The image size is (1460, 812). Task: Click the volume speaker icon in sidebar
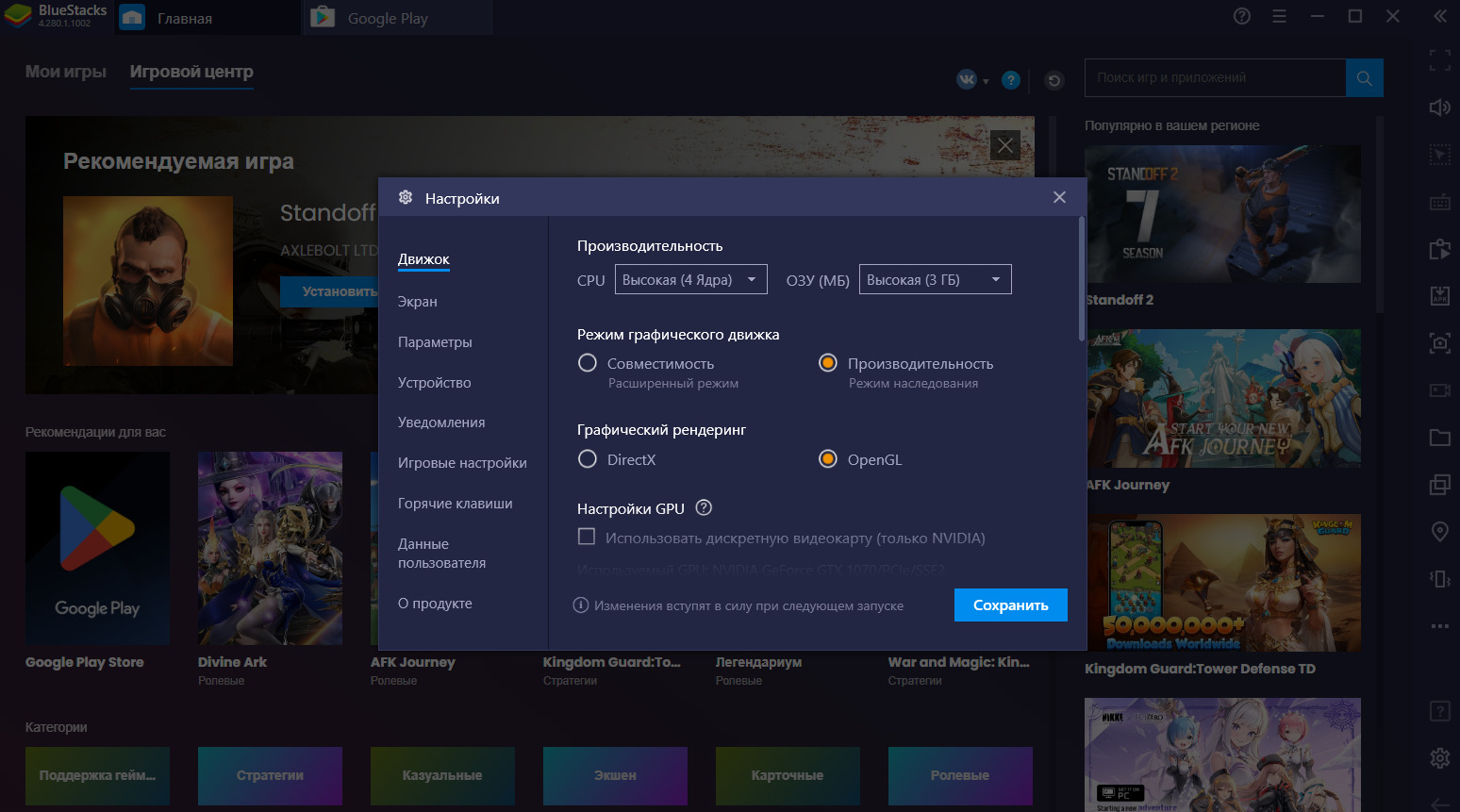(1440, 108)
